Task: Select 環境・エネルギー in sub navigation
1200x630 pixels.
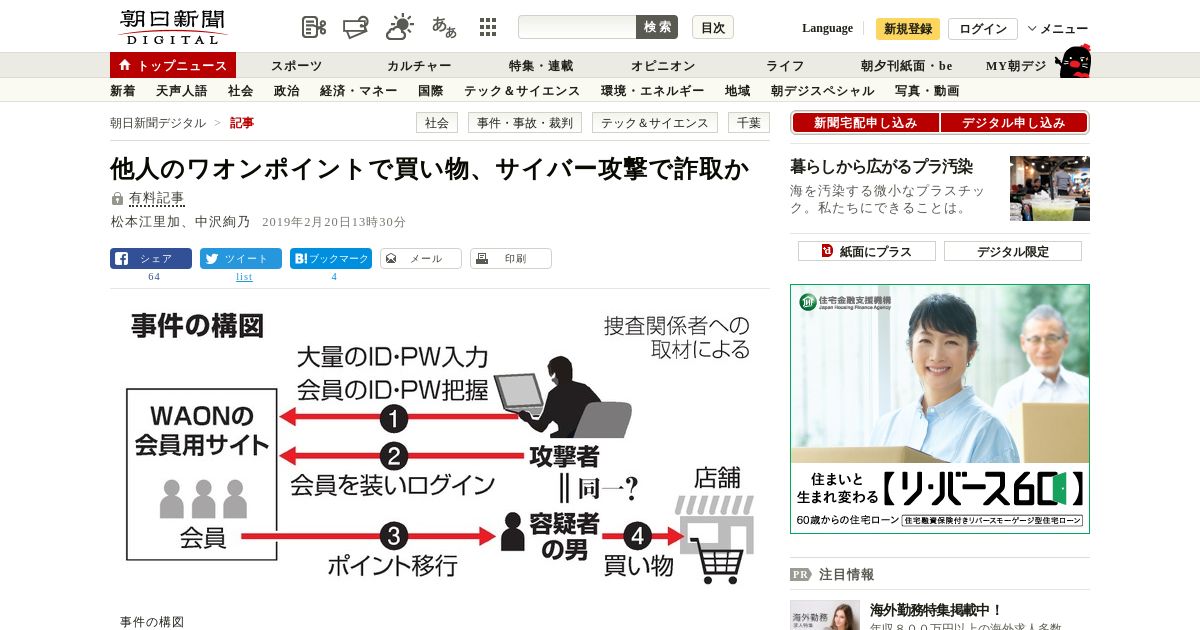Action: 653,91
